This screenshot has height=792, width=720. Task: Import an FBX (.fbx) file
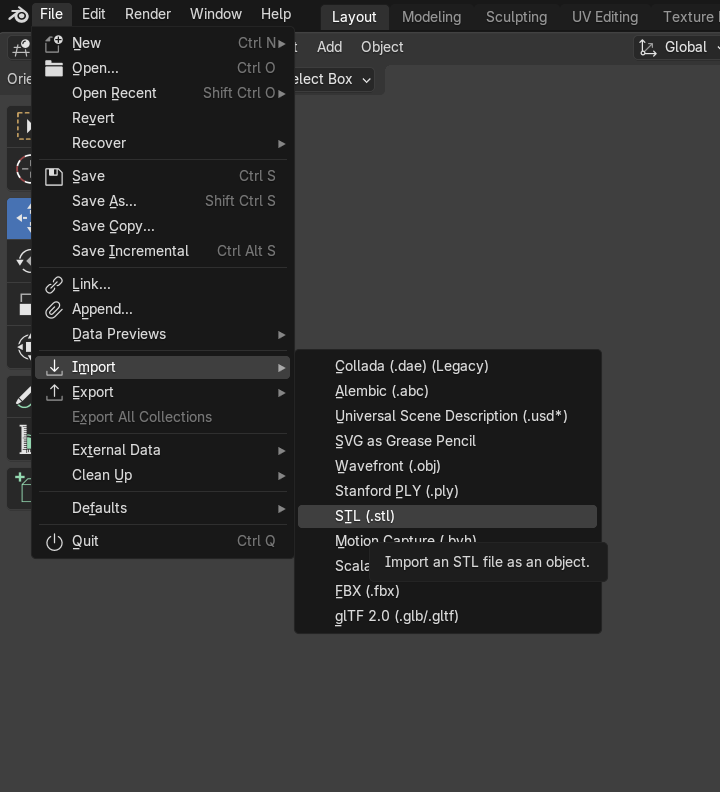(447, 591)
